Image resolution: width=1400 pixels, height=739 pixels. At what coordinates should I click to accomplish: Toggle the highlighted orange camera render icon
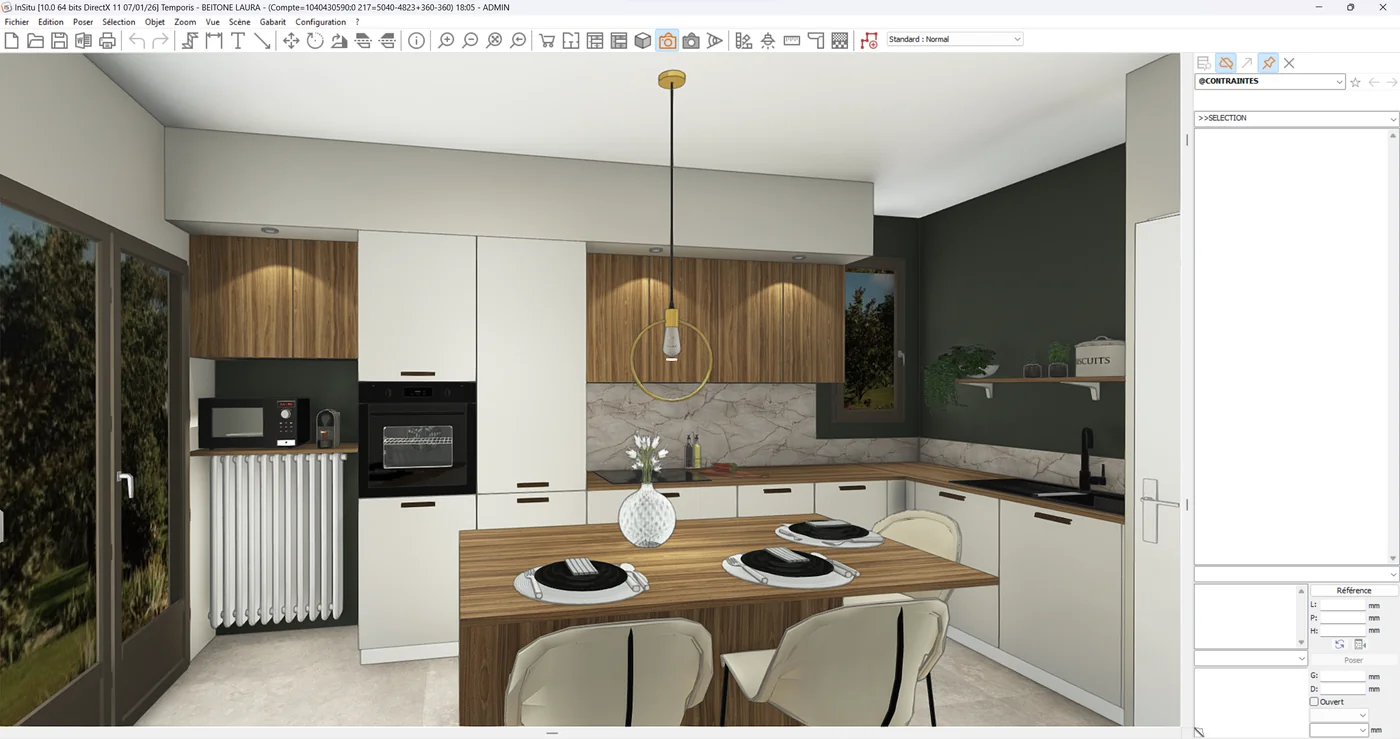point(667,40)
